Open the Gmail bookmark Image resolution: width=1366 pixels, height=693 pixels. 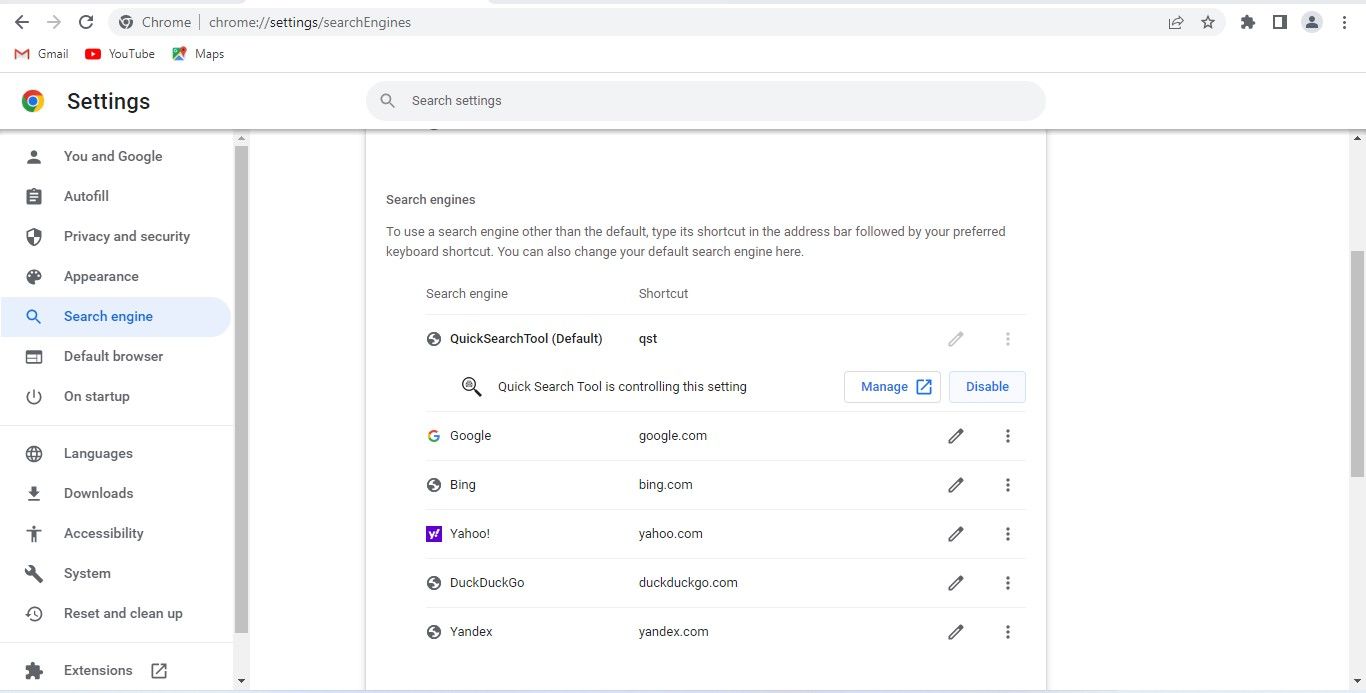coord(42,54)
